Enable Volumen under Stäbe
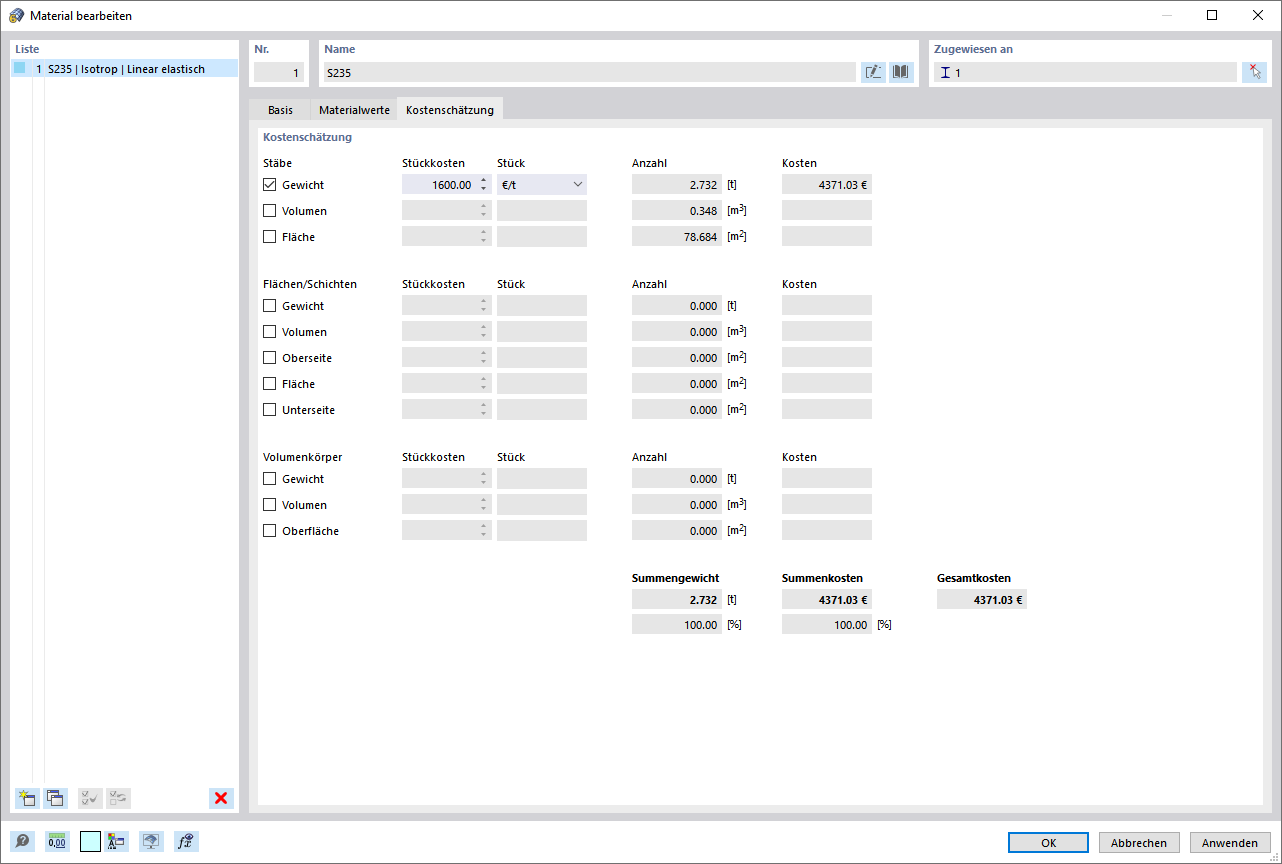Screen dimensions: 1282x864 pos(270,211)
